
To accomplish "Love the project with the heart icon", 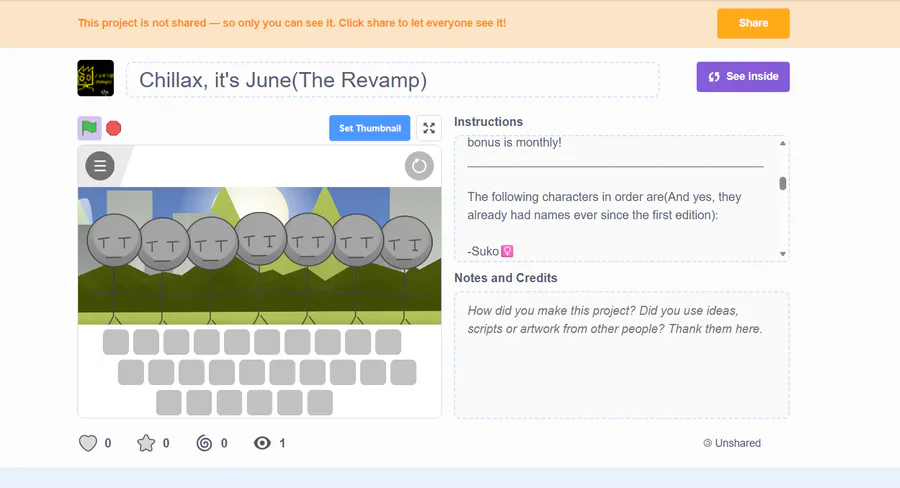I will pos(88,443).
